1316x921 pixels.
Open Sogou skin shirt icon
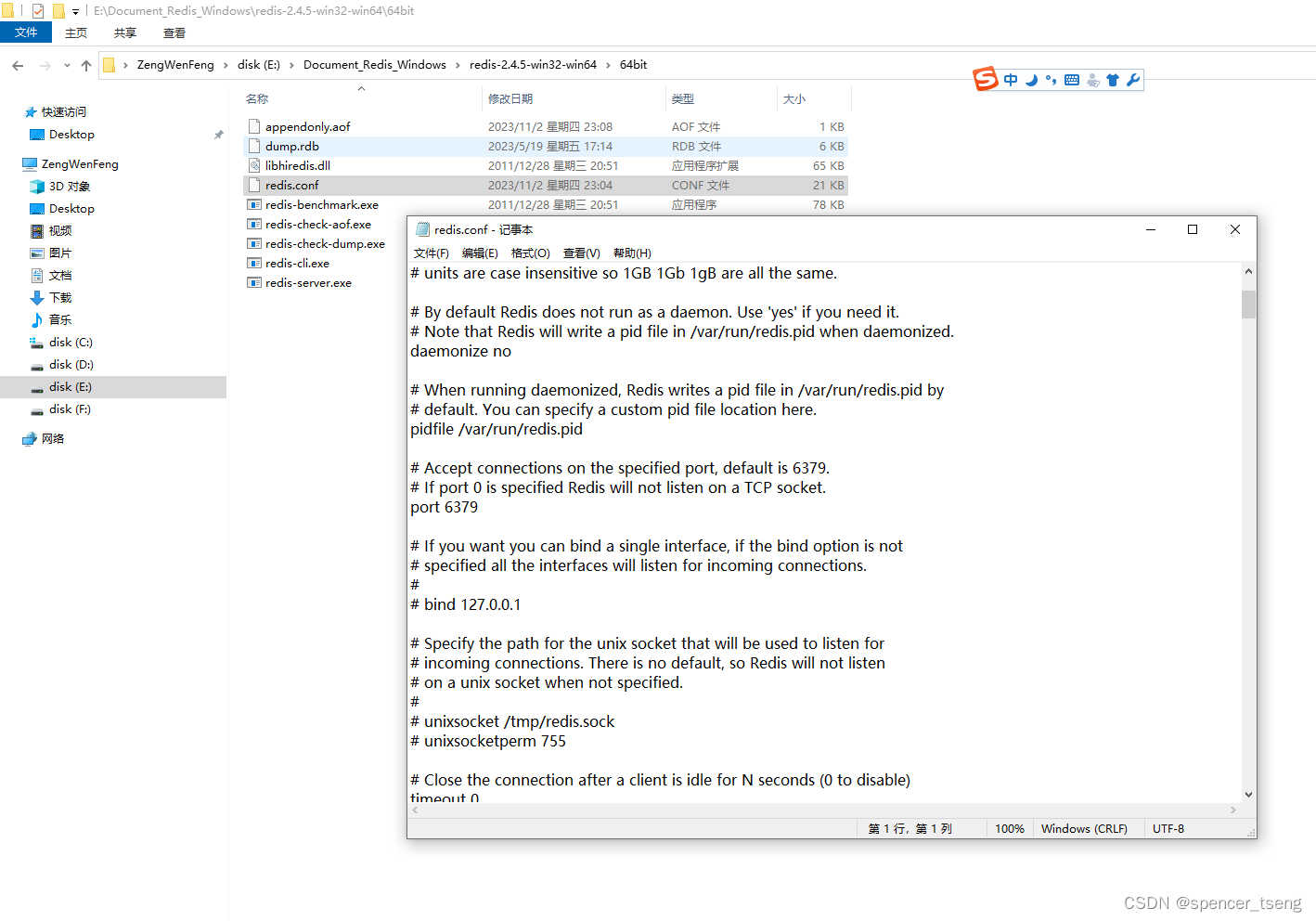[1113, 80]
